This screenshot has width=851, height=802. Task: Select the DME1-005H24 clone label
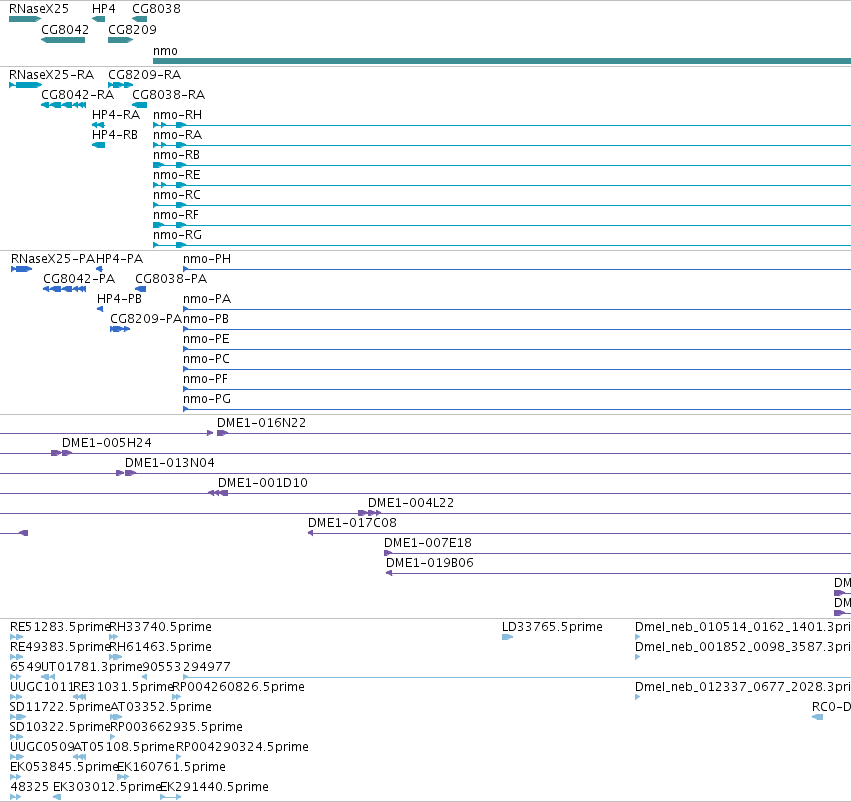(x=107, y=443)
